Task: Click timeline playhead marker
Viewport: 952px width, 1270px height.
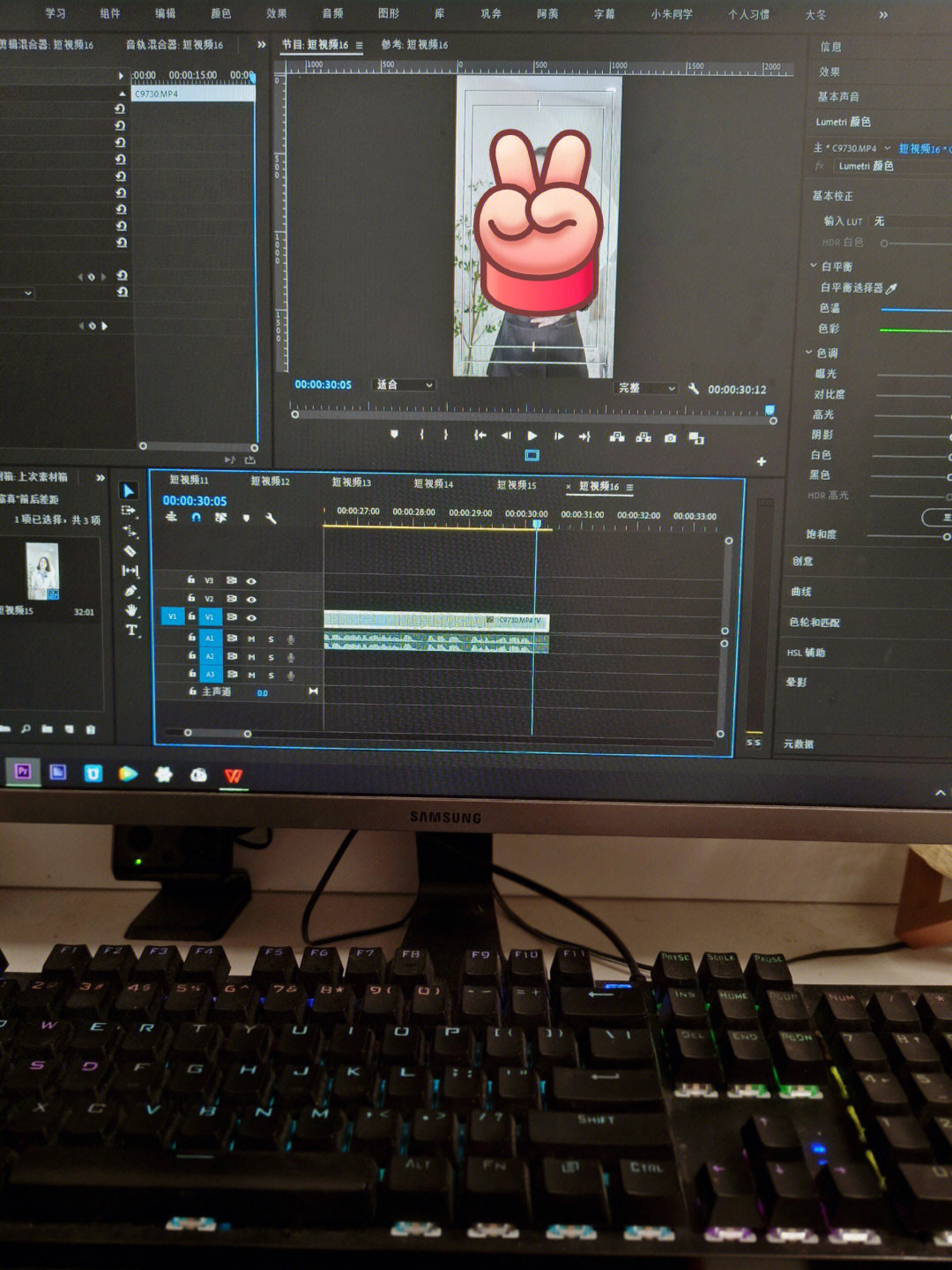Action: 536,524
